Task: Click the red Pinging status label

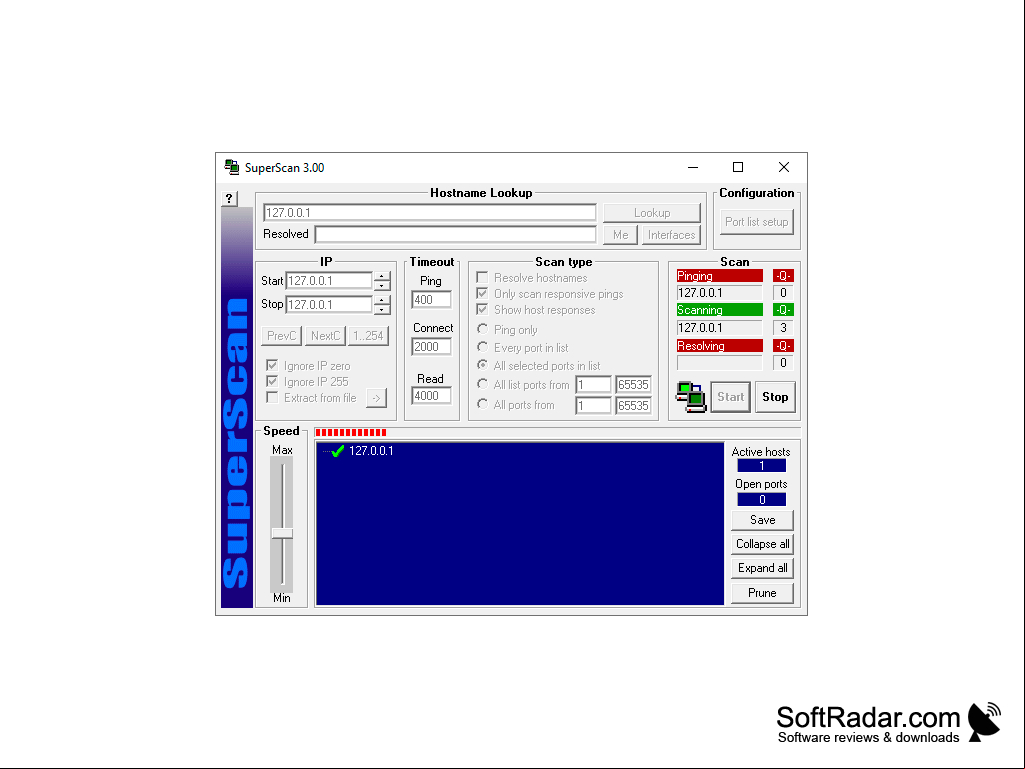Action: 720,276
